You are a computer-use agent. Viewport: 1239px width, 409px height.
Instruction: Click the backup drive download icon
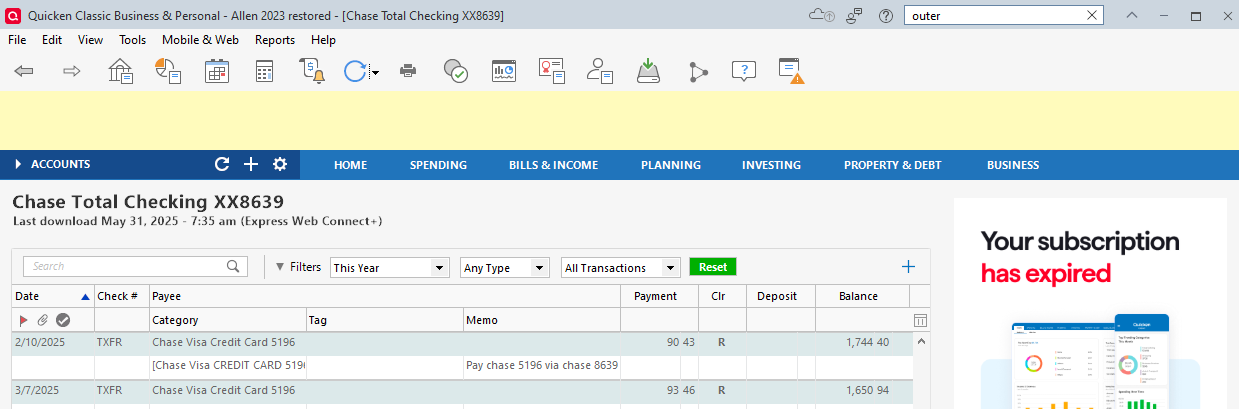(x=649, y=71)
